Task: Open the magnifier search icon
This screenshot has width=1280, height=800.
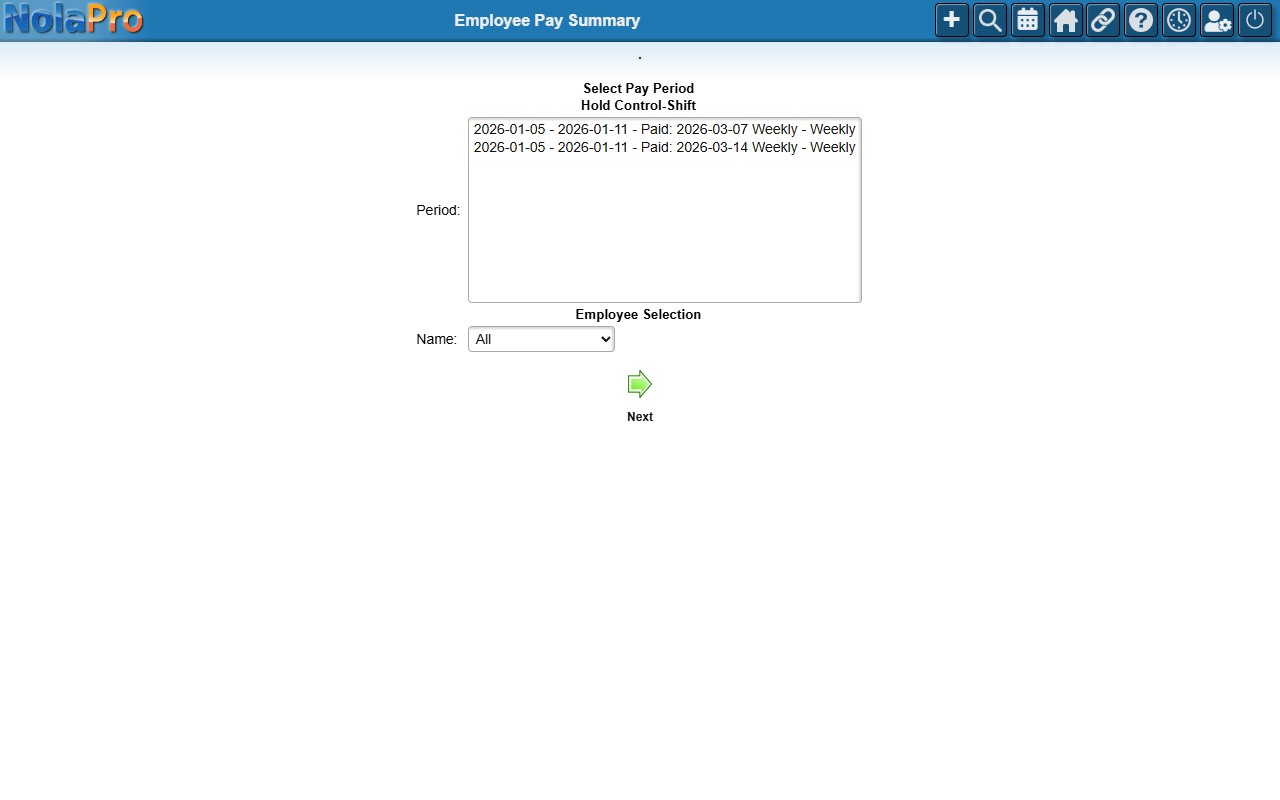Action: 989,20
